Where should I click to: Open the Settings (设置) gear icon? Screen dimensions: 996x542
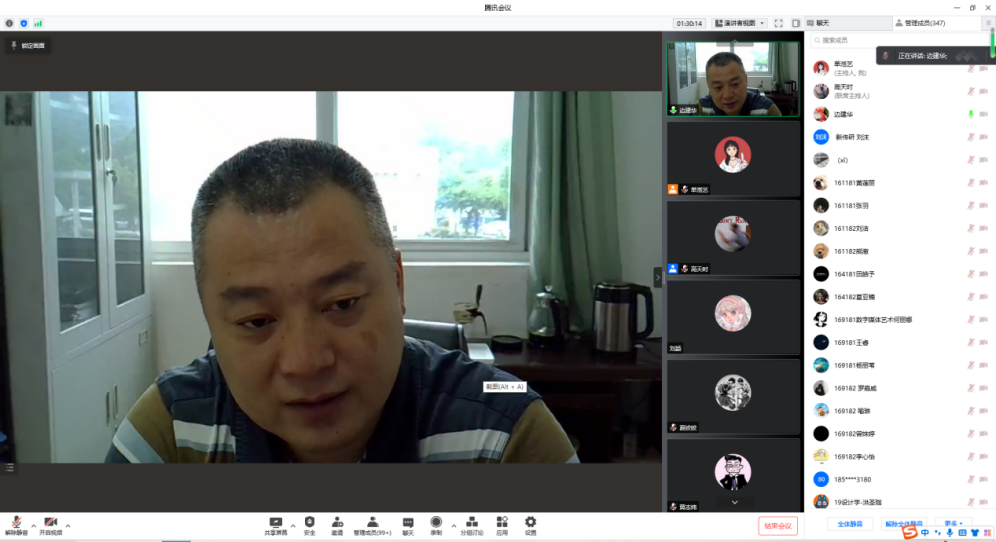pyautogui.click(x=530, y=522)
